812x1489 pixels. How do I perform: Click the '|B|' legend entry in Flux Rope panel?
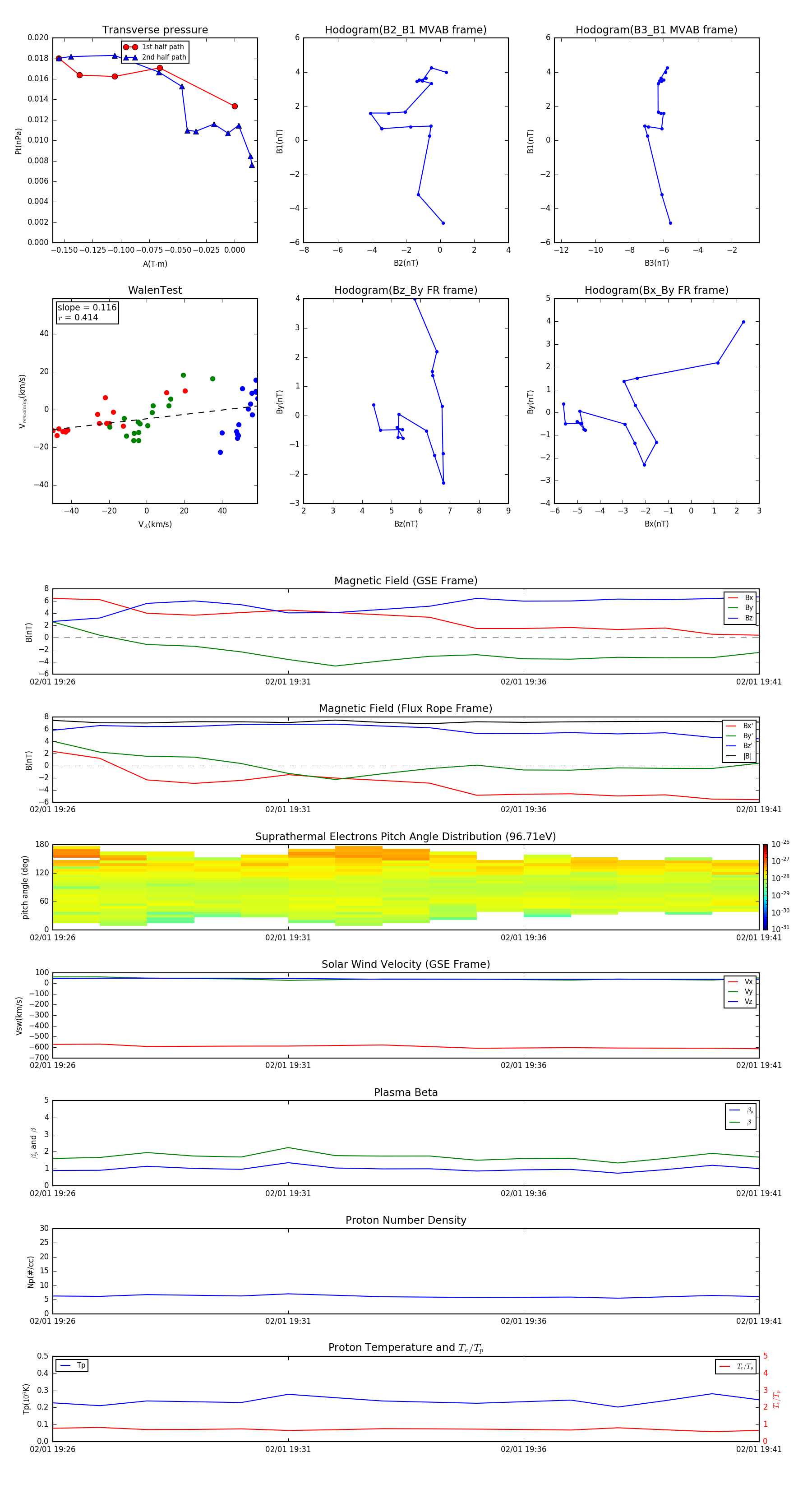pyautogui.click(x=739, y=756)
